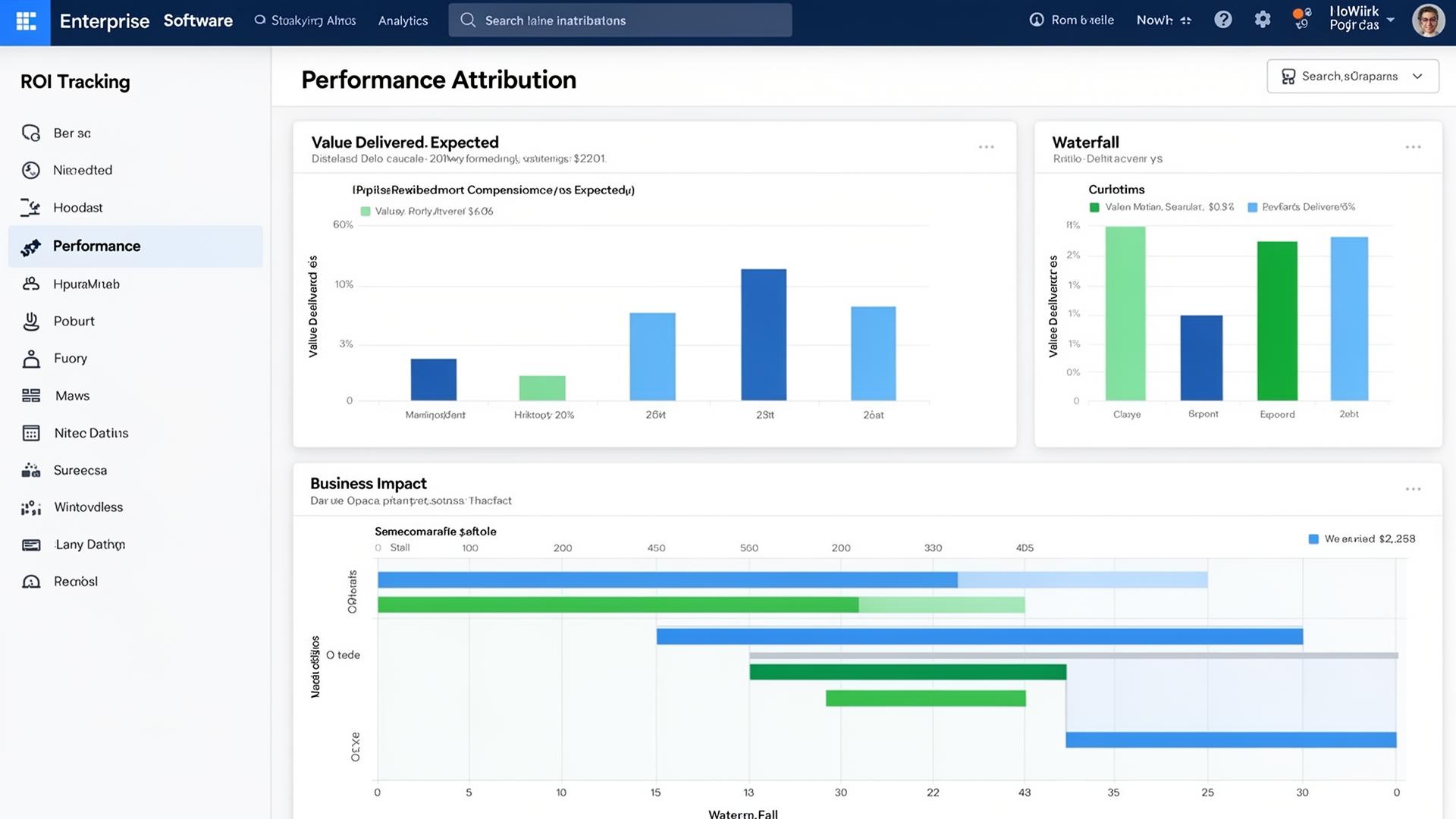
Task: Click the Pevfaɾts Delivere legend blue swatch
Action: tap(1252, 207)
